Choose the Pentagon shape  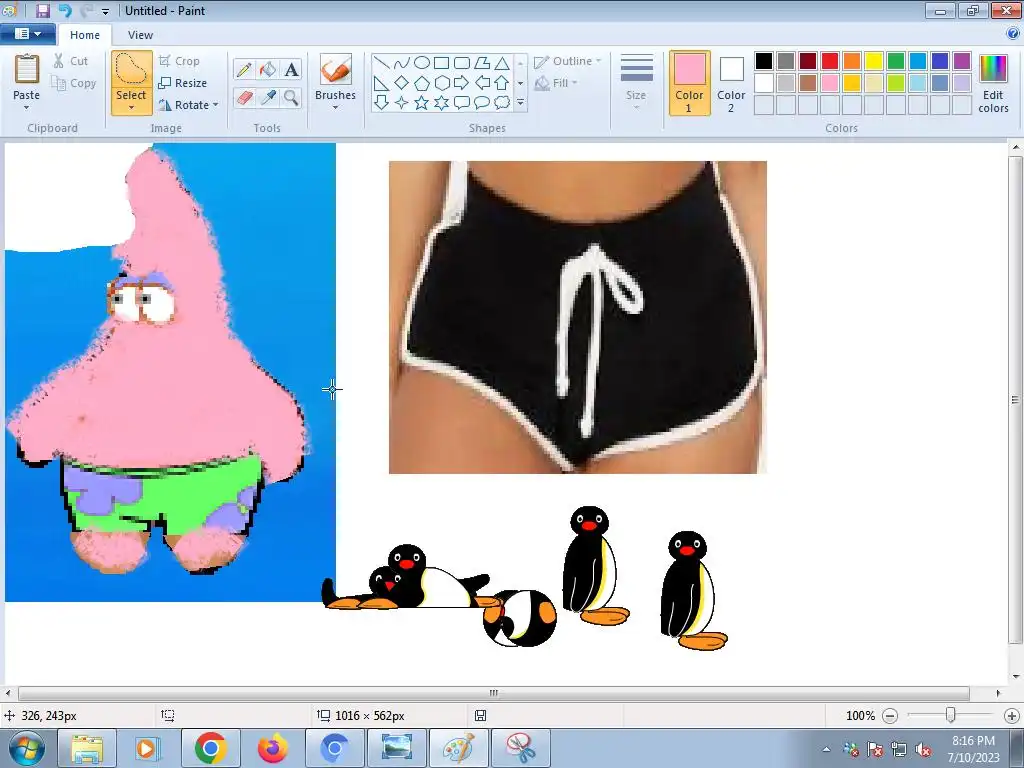(422, 83)
